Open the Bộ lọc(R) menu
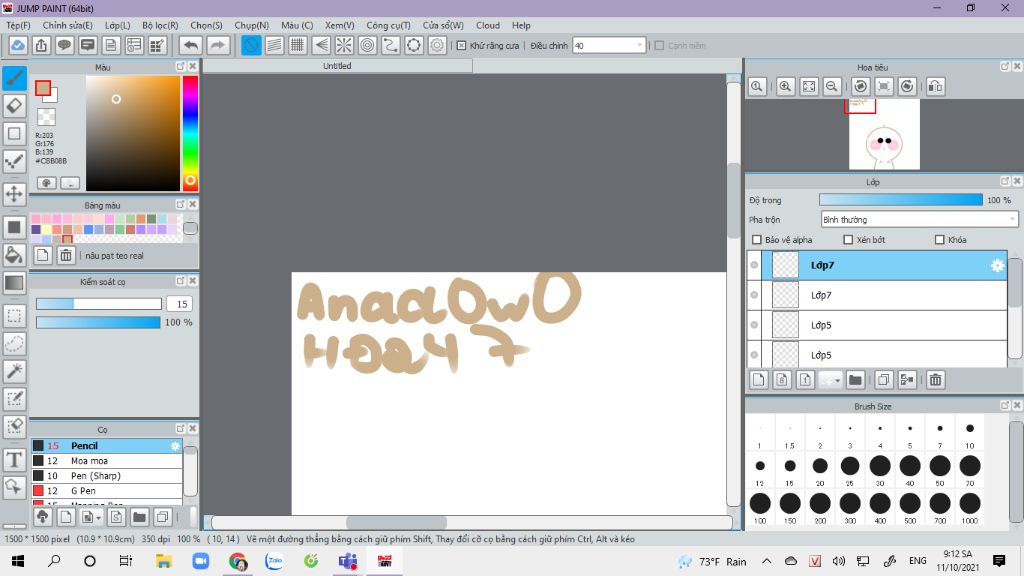 click(160, 25)
